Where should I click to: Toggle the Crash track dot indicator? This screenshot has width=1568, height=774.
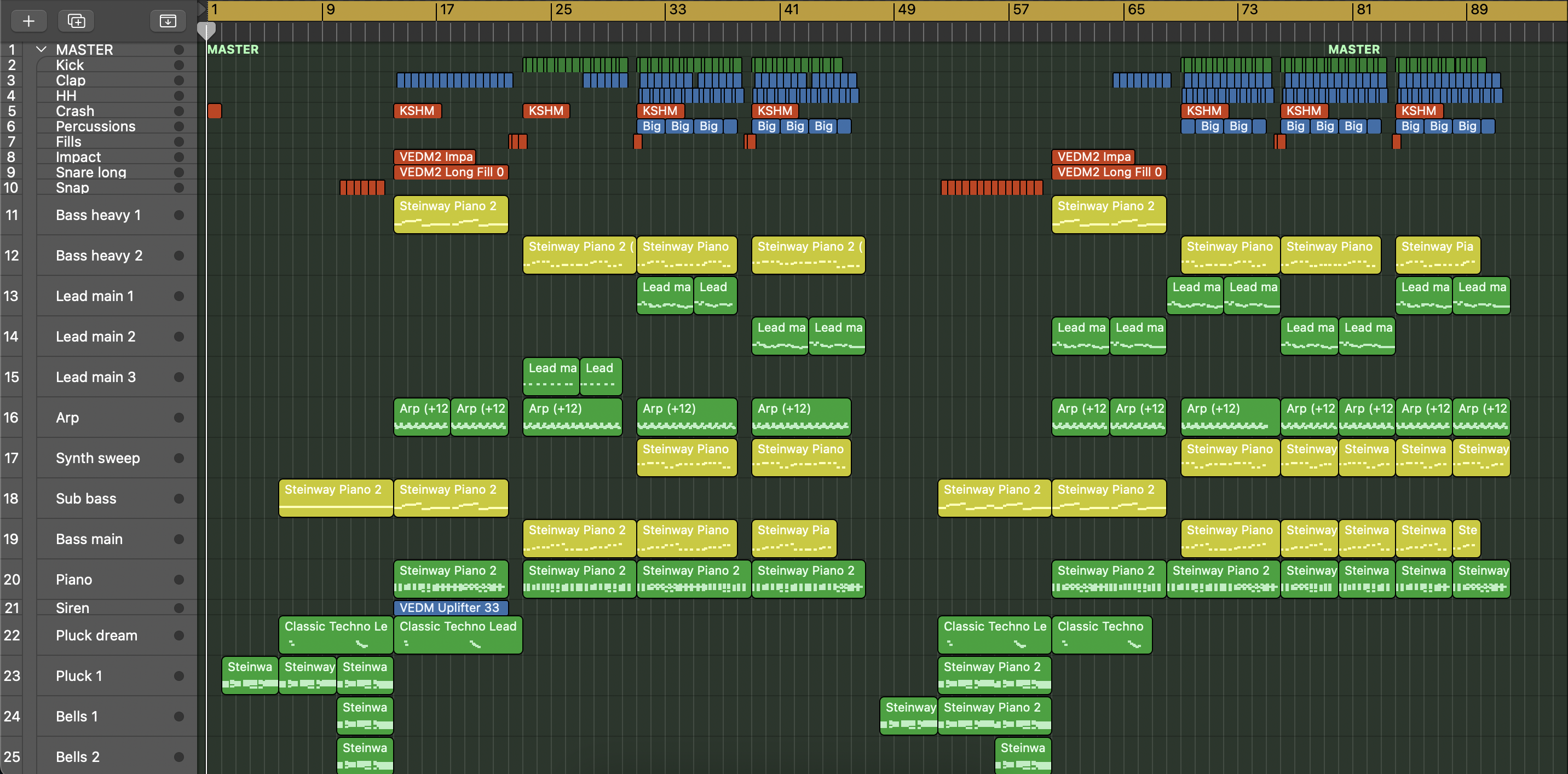point(179,111)
